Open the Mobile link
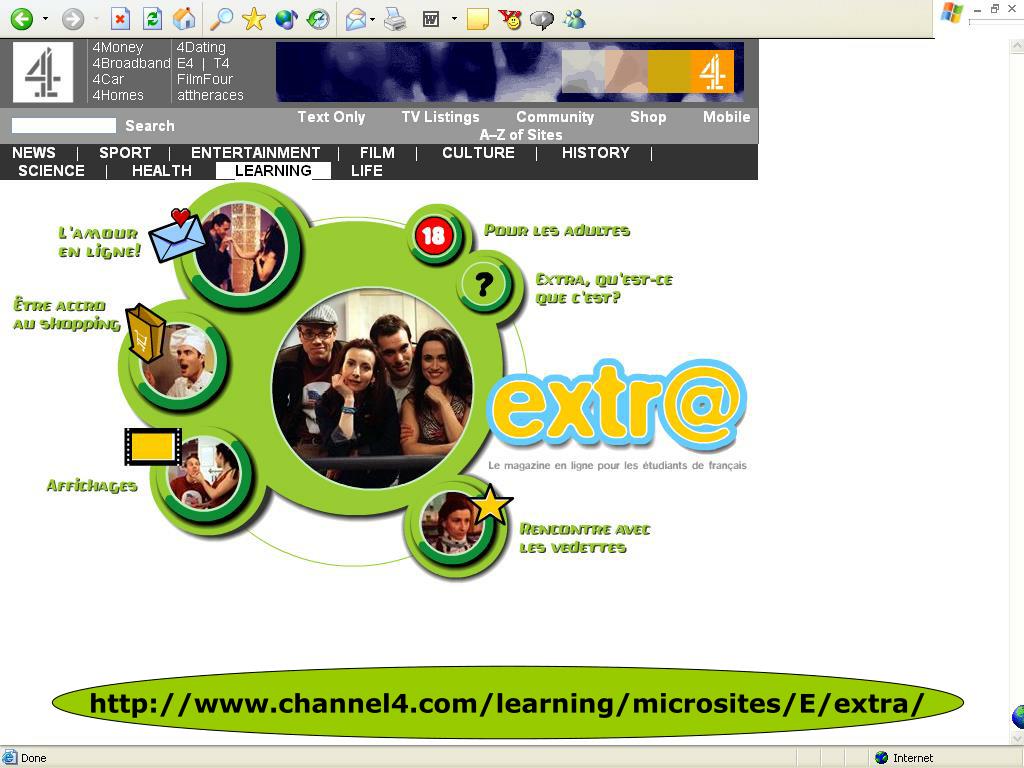 [726, 117]
